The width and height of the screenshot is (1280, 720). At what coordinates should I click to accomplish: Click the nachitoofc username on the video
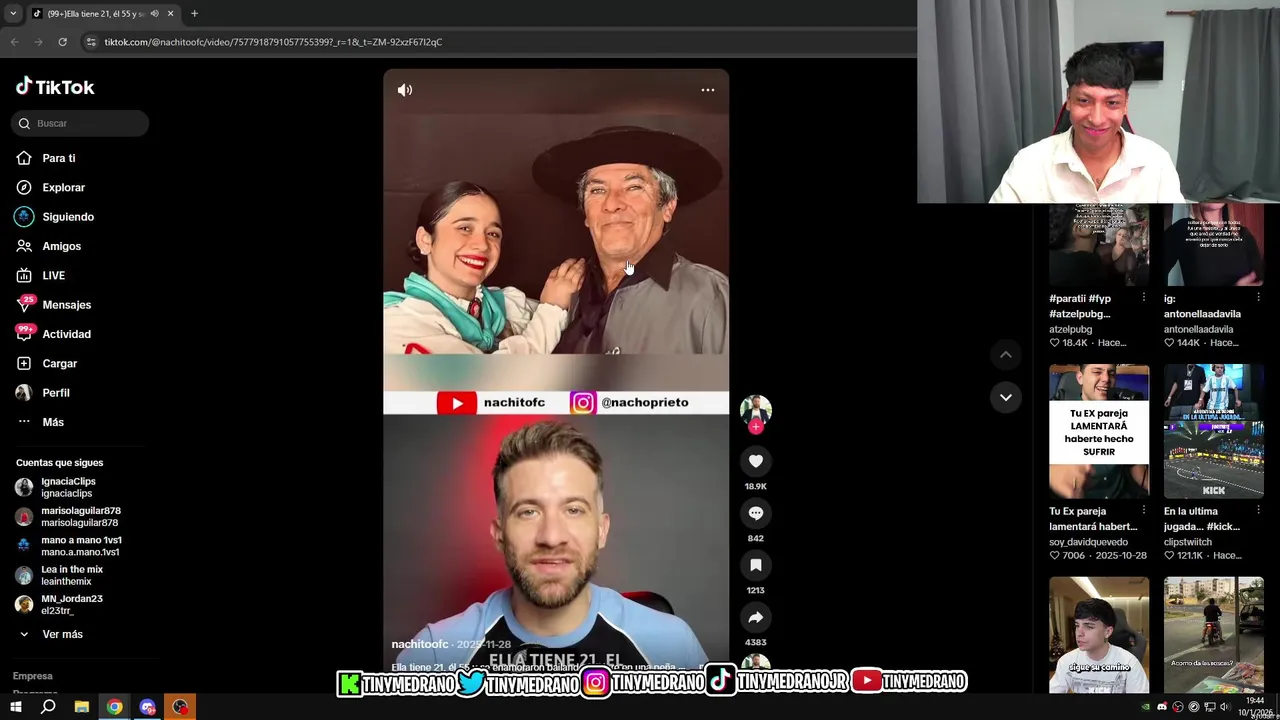[x=420, y=644]
